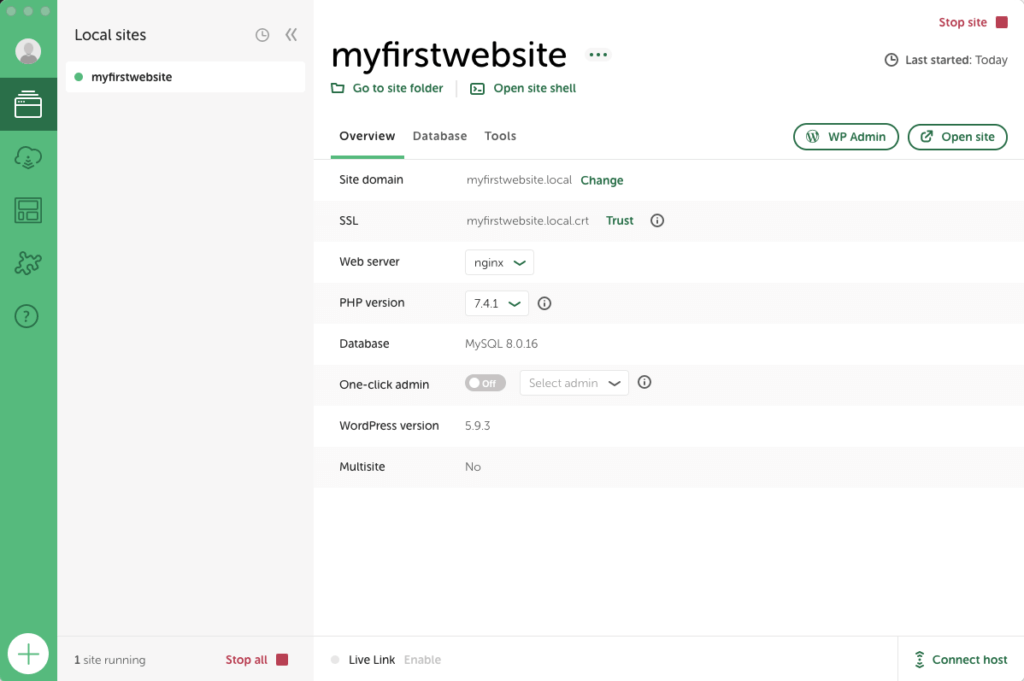Collapse the Local sites sidebar panel
1024x681 pixels.
(x=291, y=35)
